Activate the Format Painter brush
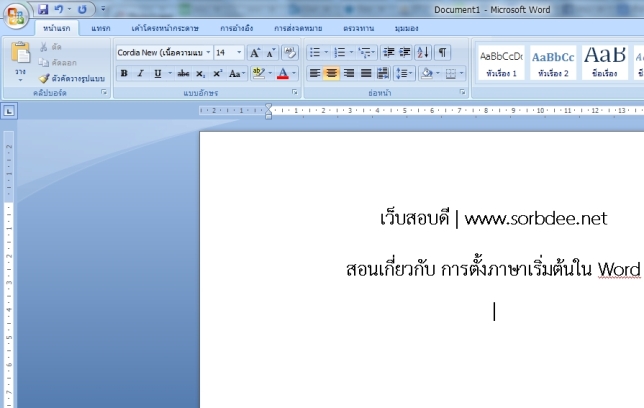Image resolution: width=644 pixels, height=408 pixels. click(x=72, y=78)
